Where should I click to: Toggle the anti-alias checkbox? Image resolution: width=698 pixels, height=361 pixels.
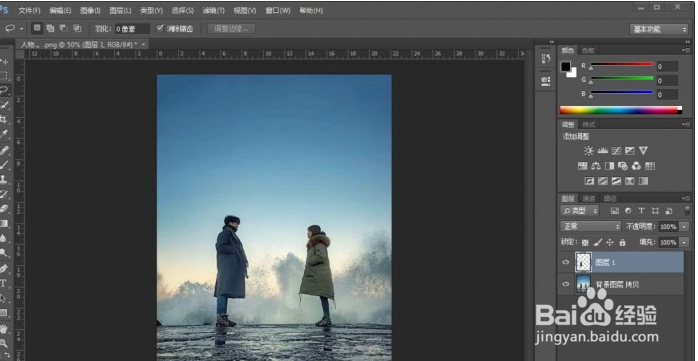pyautogui.click(x=160, y=28)
